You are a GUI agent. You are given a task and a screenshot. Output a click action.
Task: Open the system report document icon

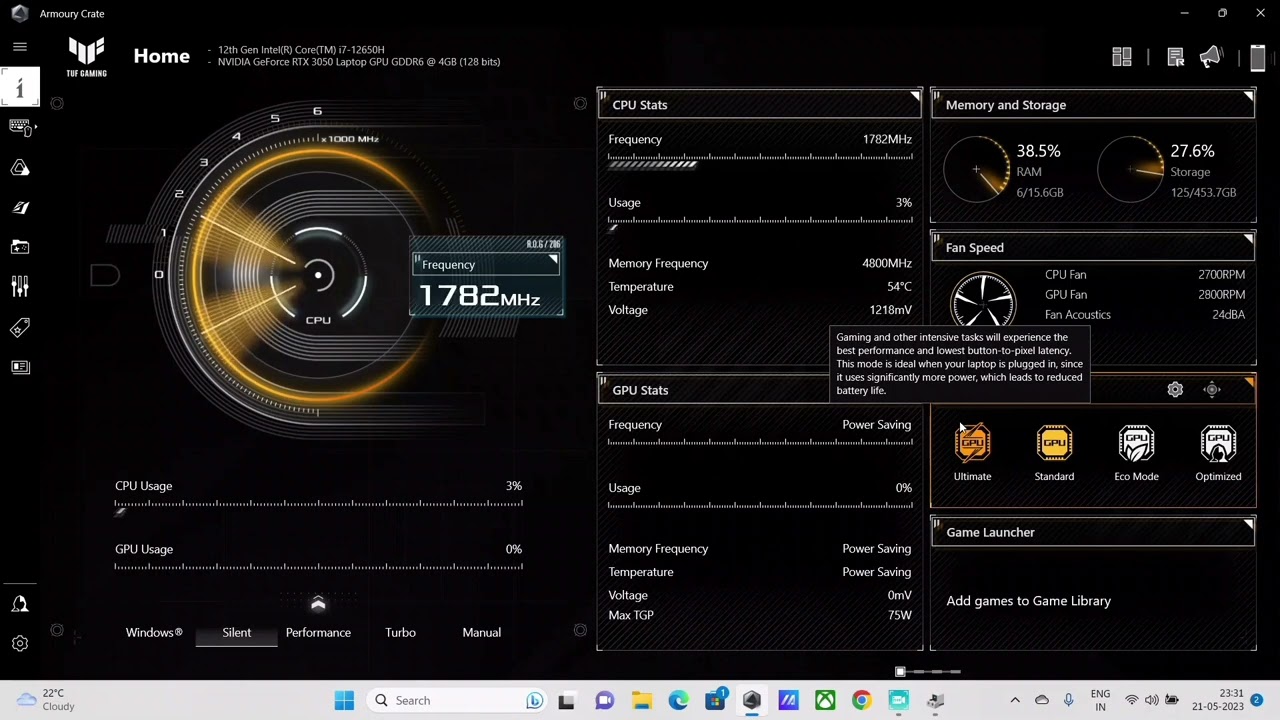point(1176,57)
